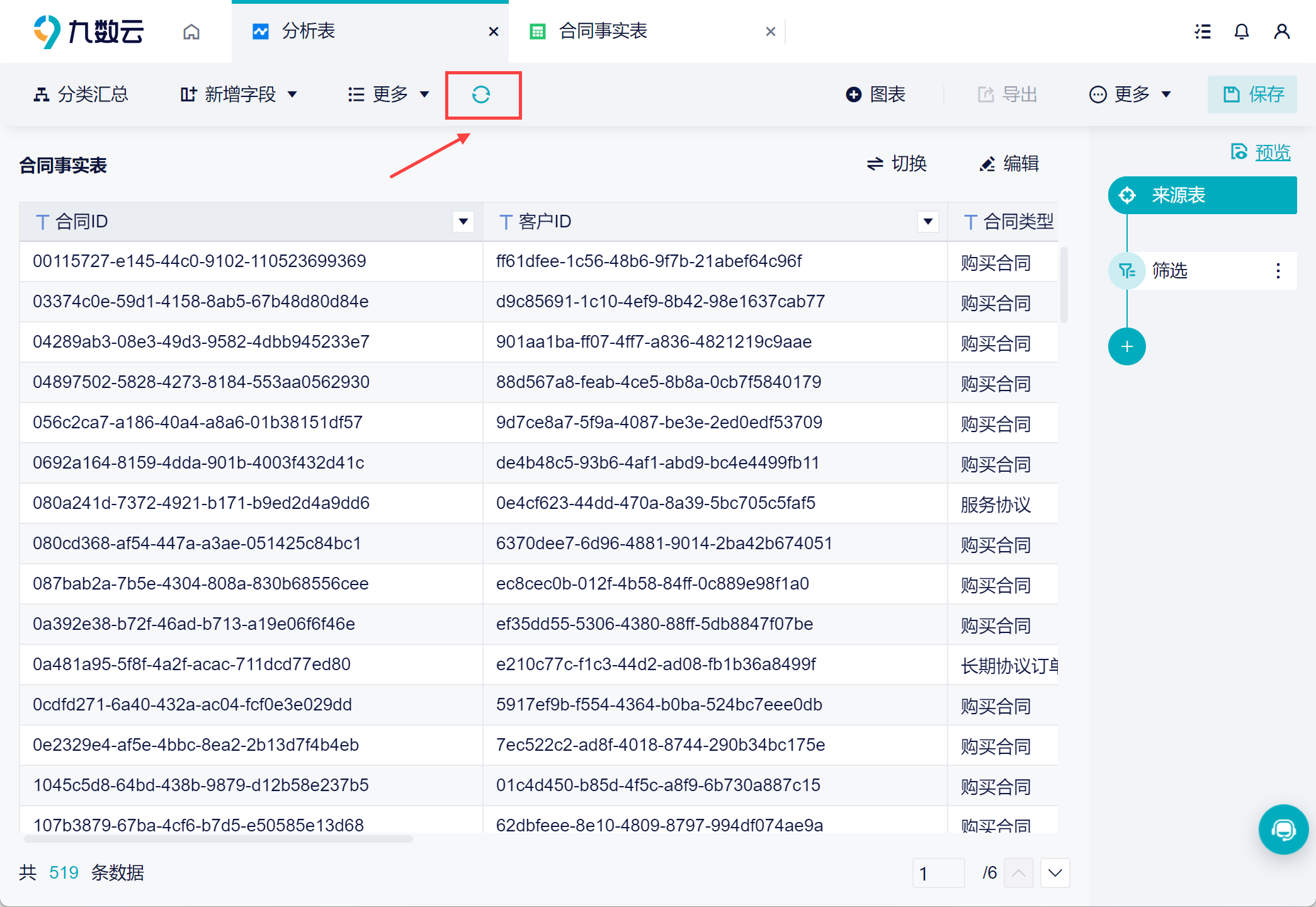Go to the next page arrow
Image resolution: width=1316 pixels, height=907 pixels.
[x=1055, y=873]
